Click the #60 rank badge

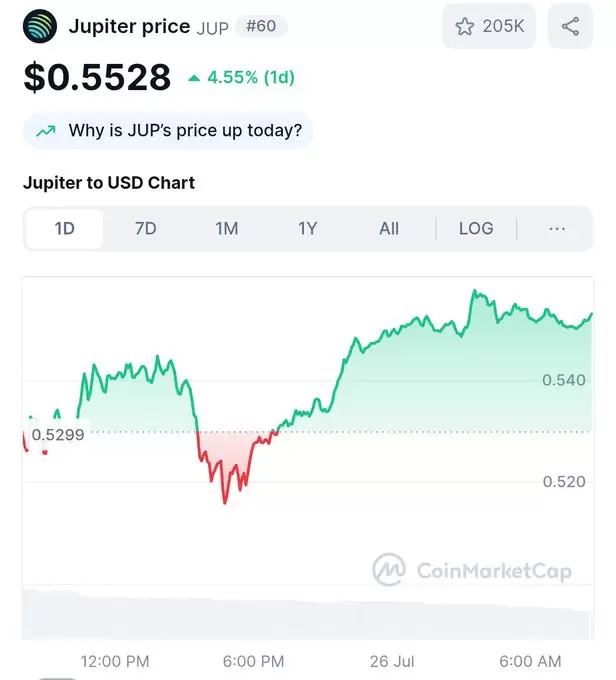coord(261,26)
